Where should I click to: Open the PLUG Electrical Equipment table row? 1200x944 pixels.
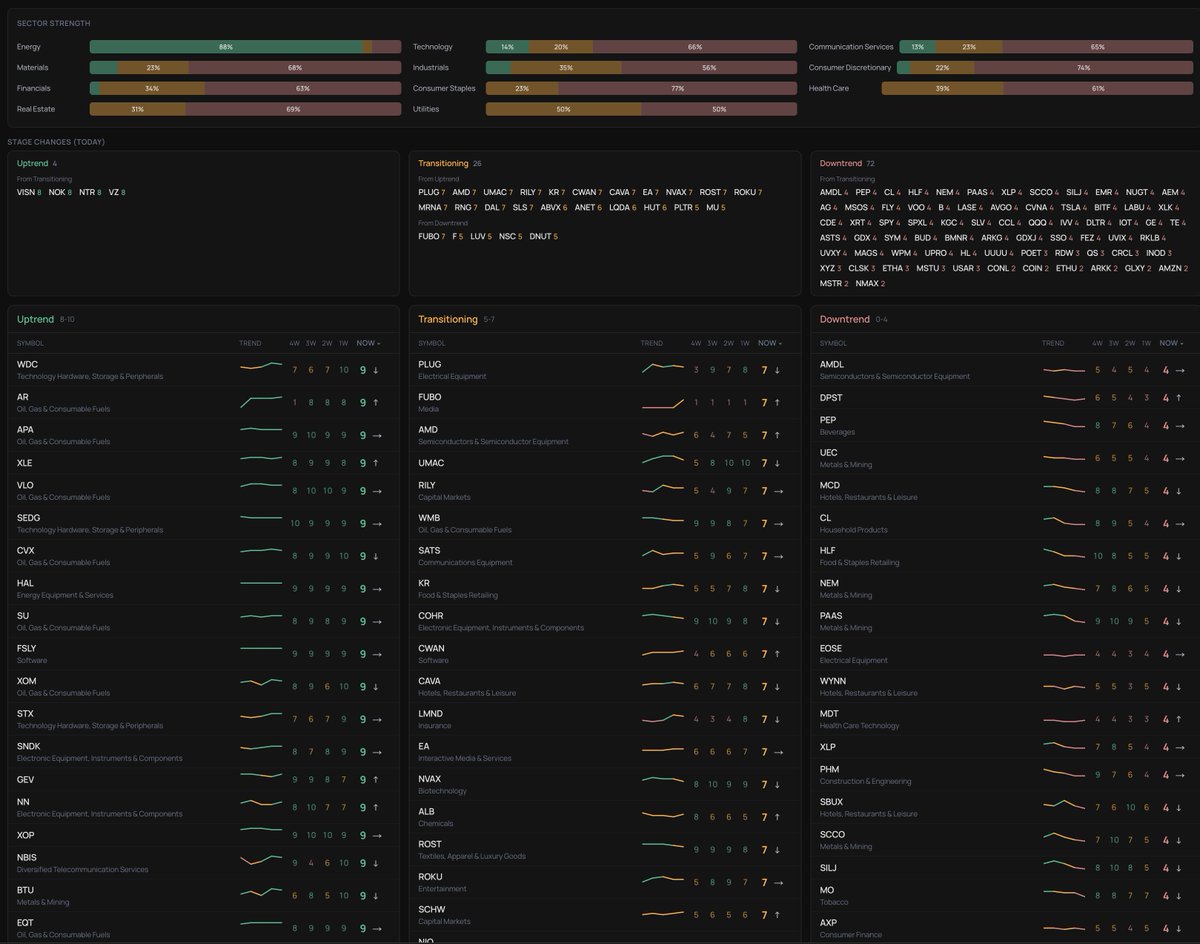(604, 370)
